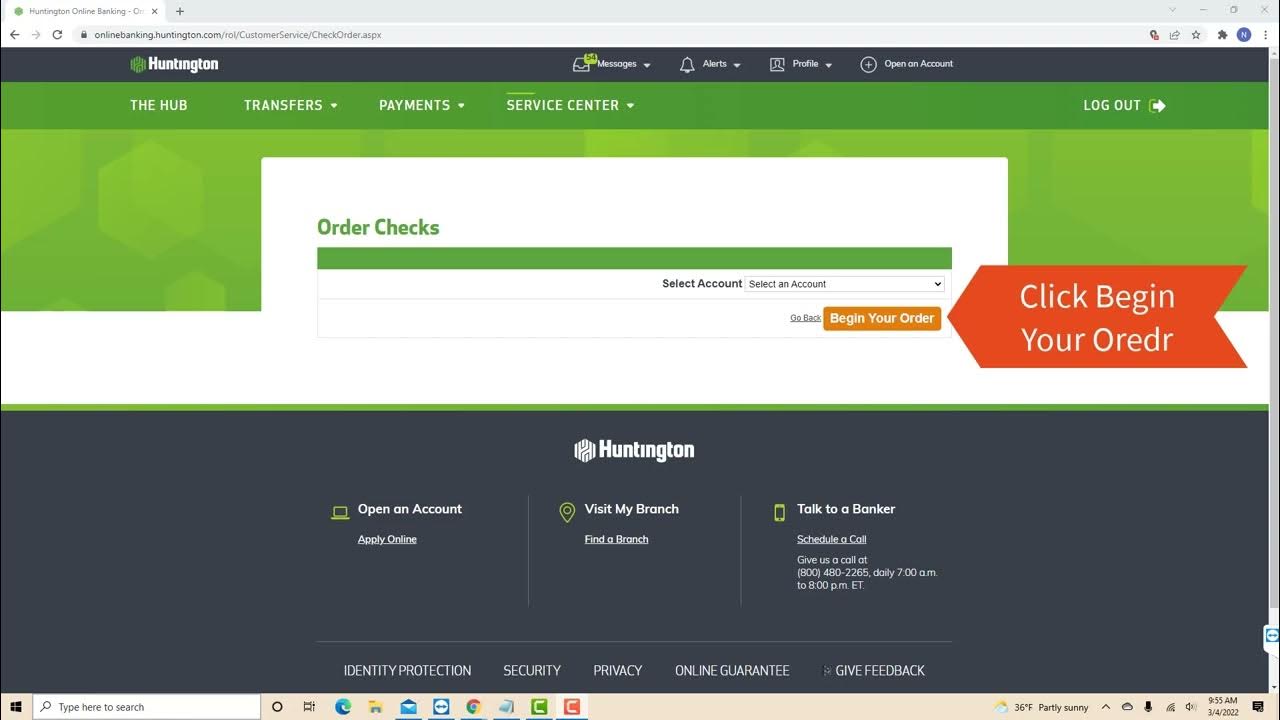Click the Go Back link

pyautogui.click(x=805, y=318)
